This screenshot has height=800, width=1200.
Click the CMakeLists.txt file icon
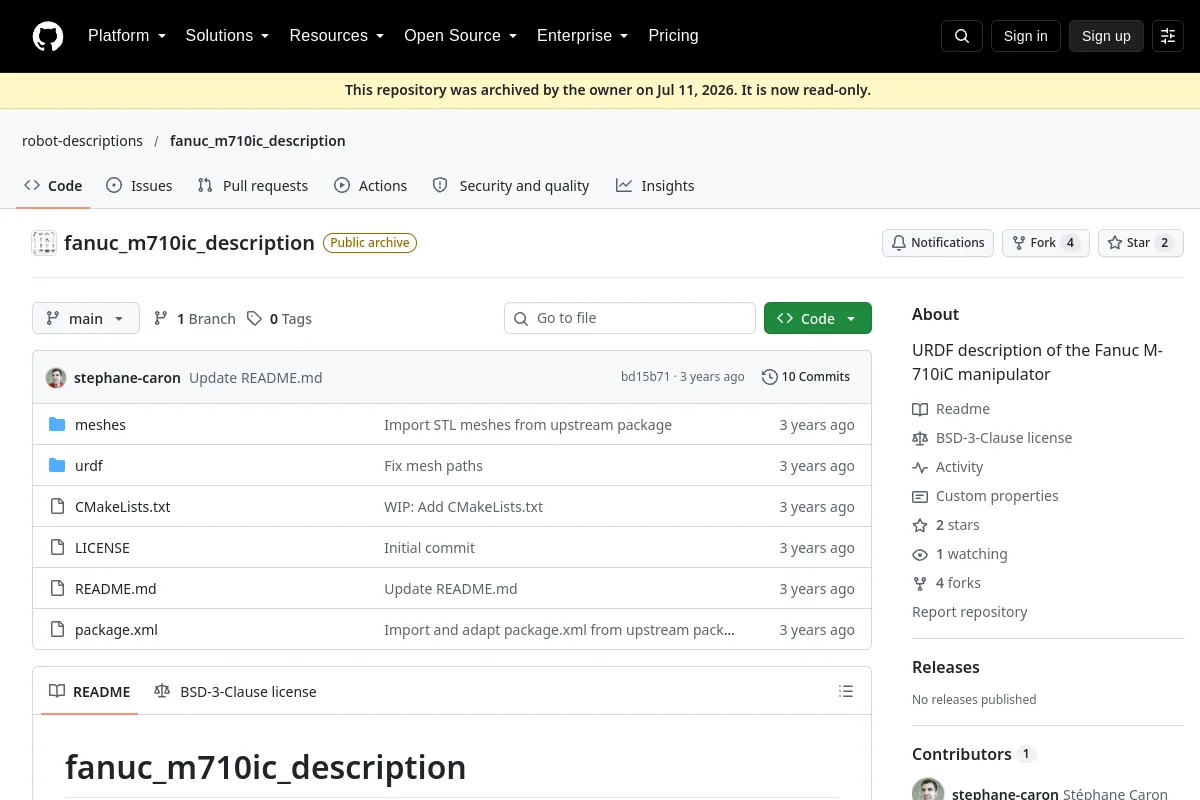57,507
